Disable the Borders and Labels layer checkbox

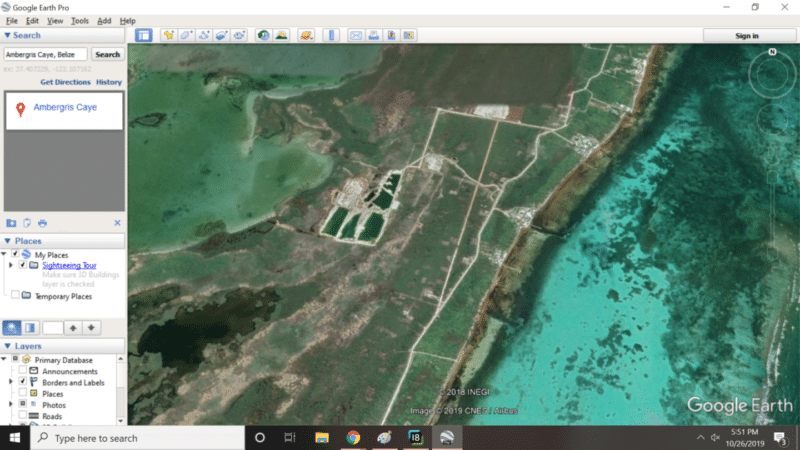(22, 382)
